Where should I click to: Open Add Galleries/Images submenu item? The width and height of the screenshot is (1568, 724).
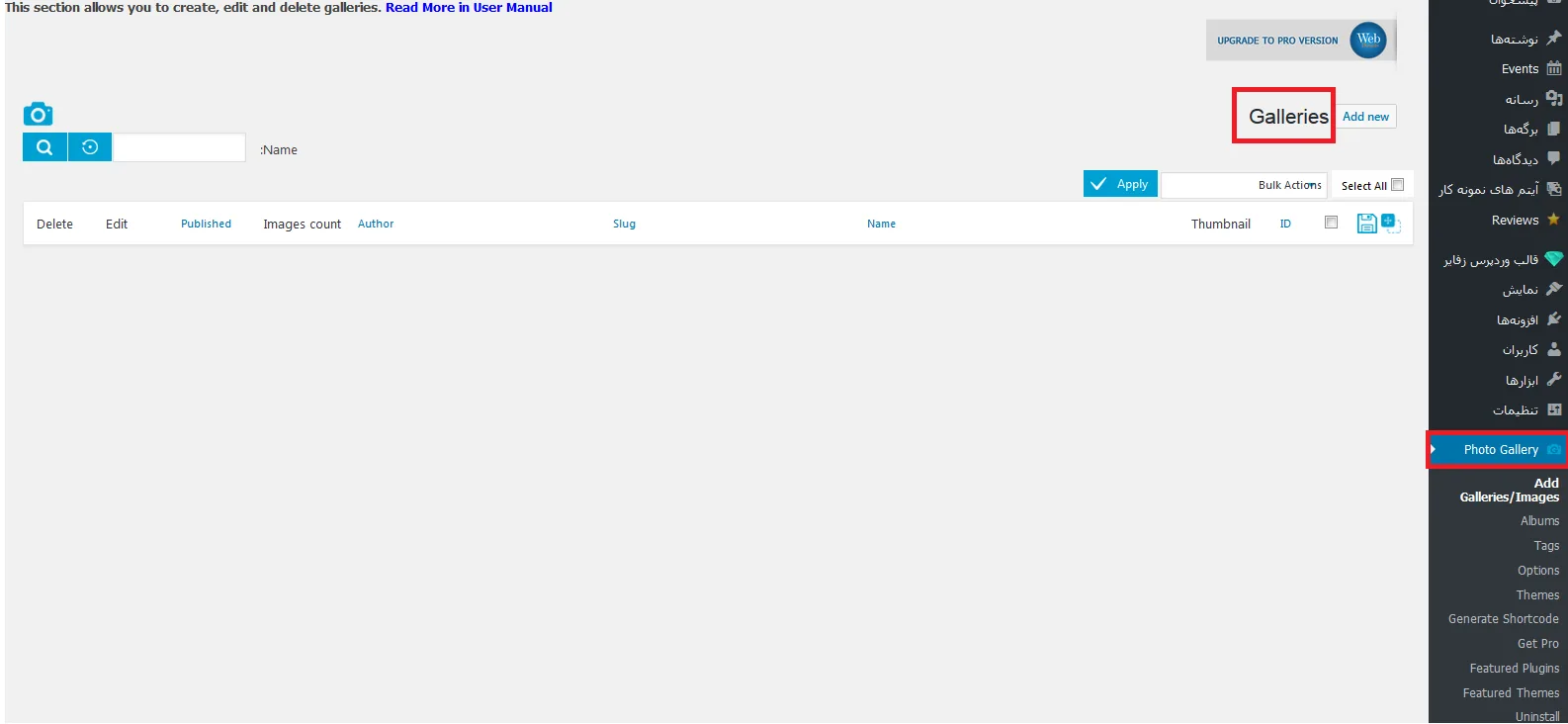click(1510, 490)
